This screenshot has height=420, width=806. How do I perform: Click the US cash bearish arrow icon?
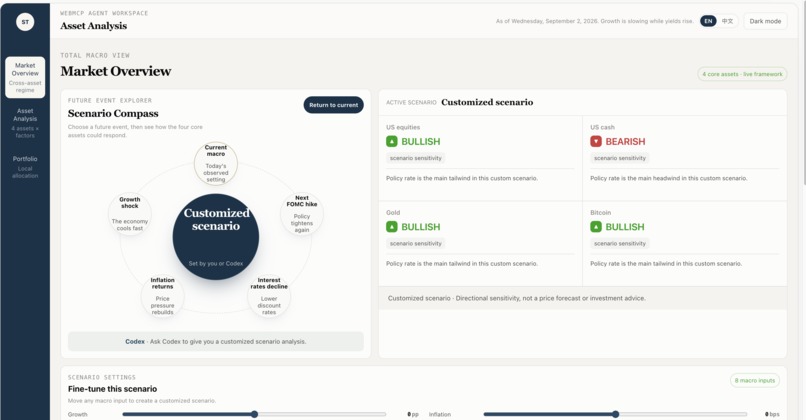596,141
